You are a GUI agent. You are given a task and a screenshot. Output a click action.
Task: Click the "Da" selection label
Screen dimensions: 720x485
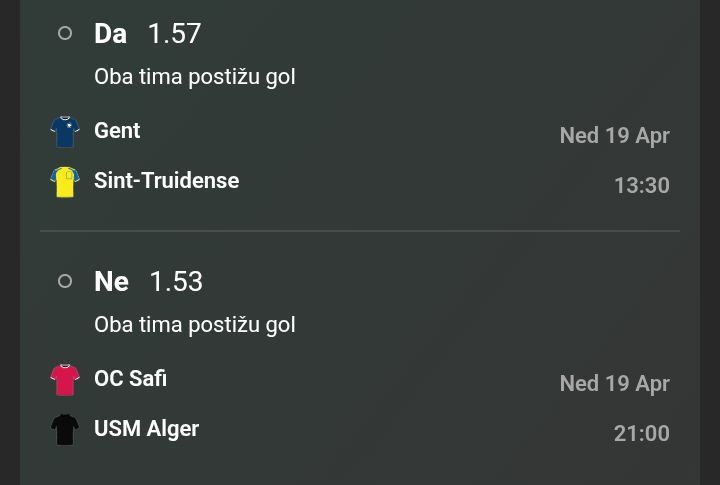pos(110,33)
